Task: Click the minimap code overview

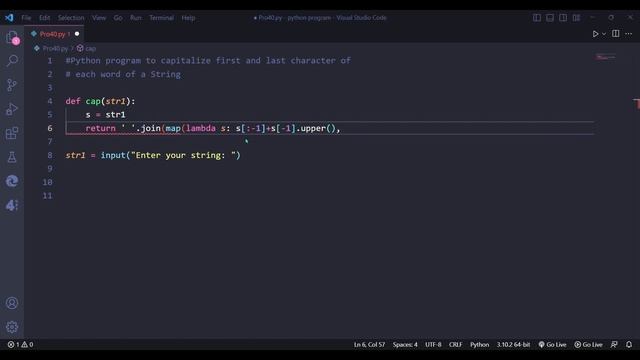Action: point(605,58)
